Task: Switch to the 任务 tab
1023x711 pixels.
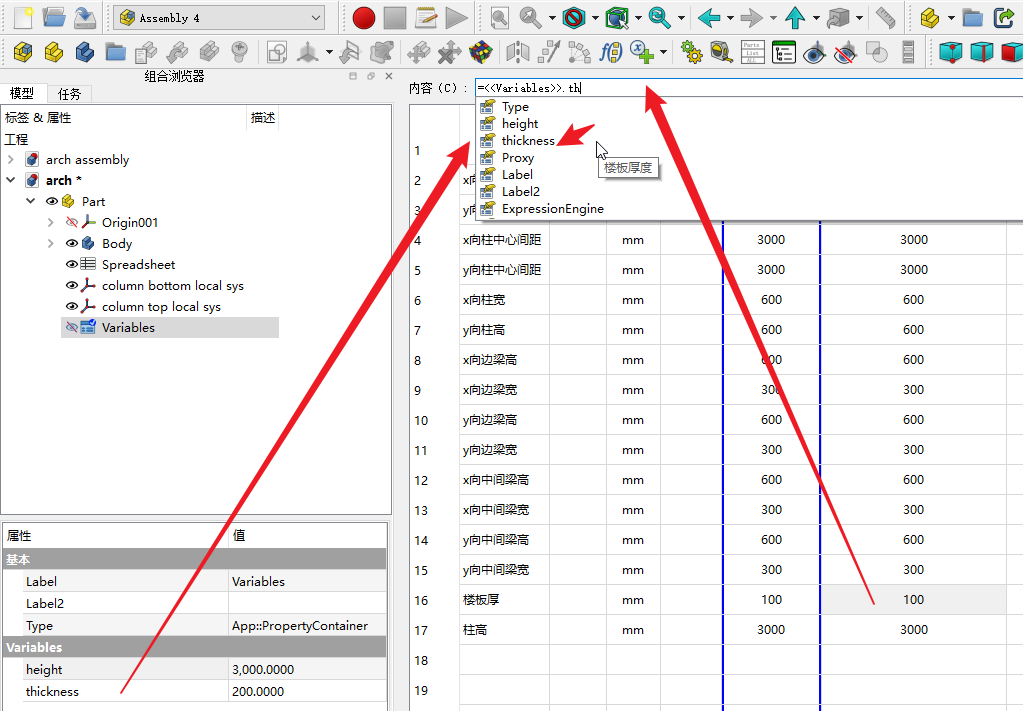Action: tap(69, 94)
